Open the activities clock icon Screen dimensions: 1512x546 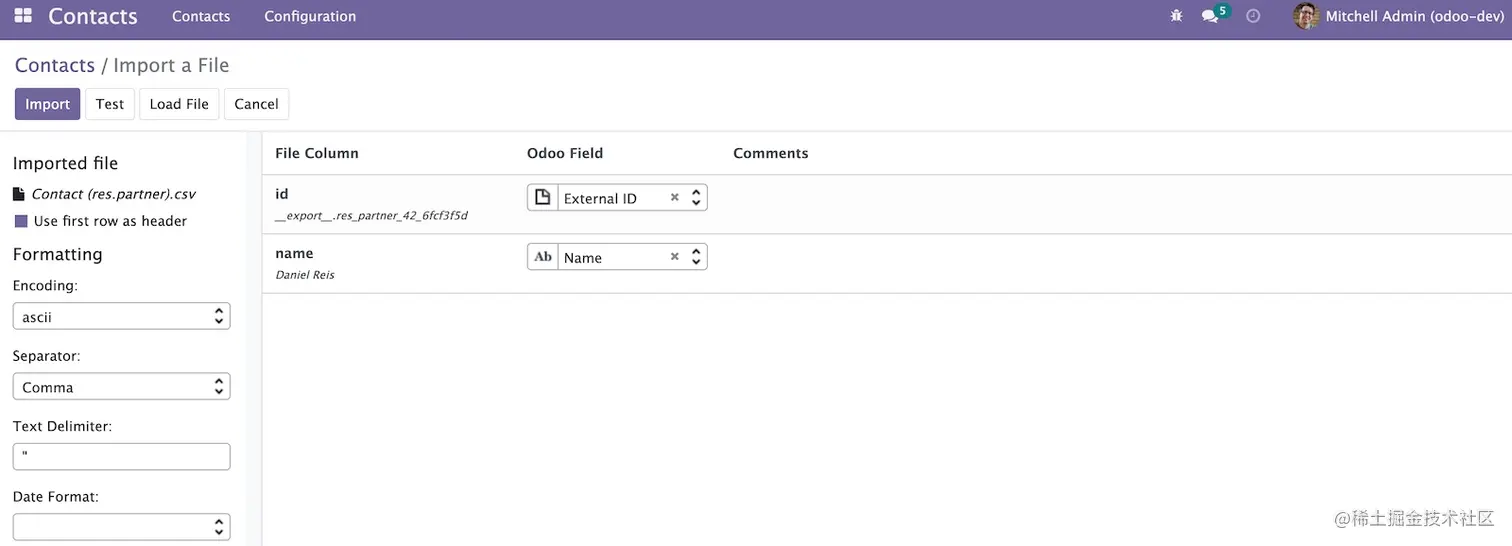tap(1253, 16)
